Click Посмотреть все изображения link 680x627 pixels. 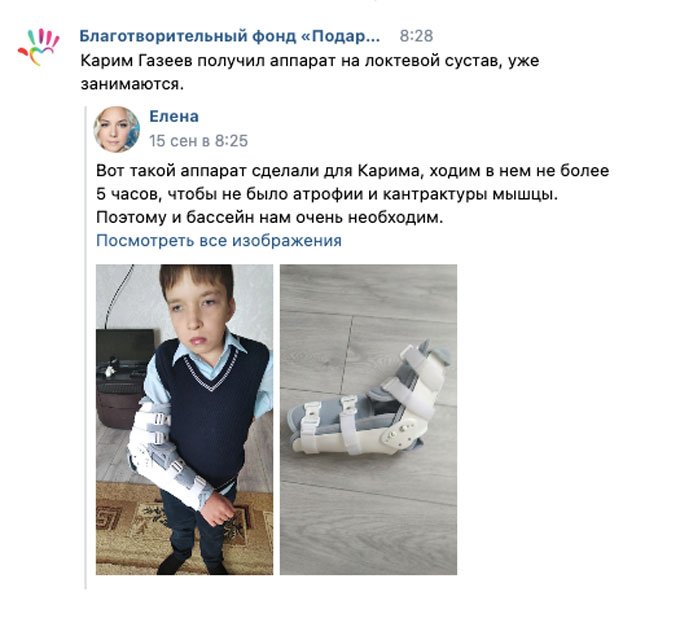pyautogui.click(x=219, y=240)
